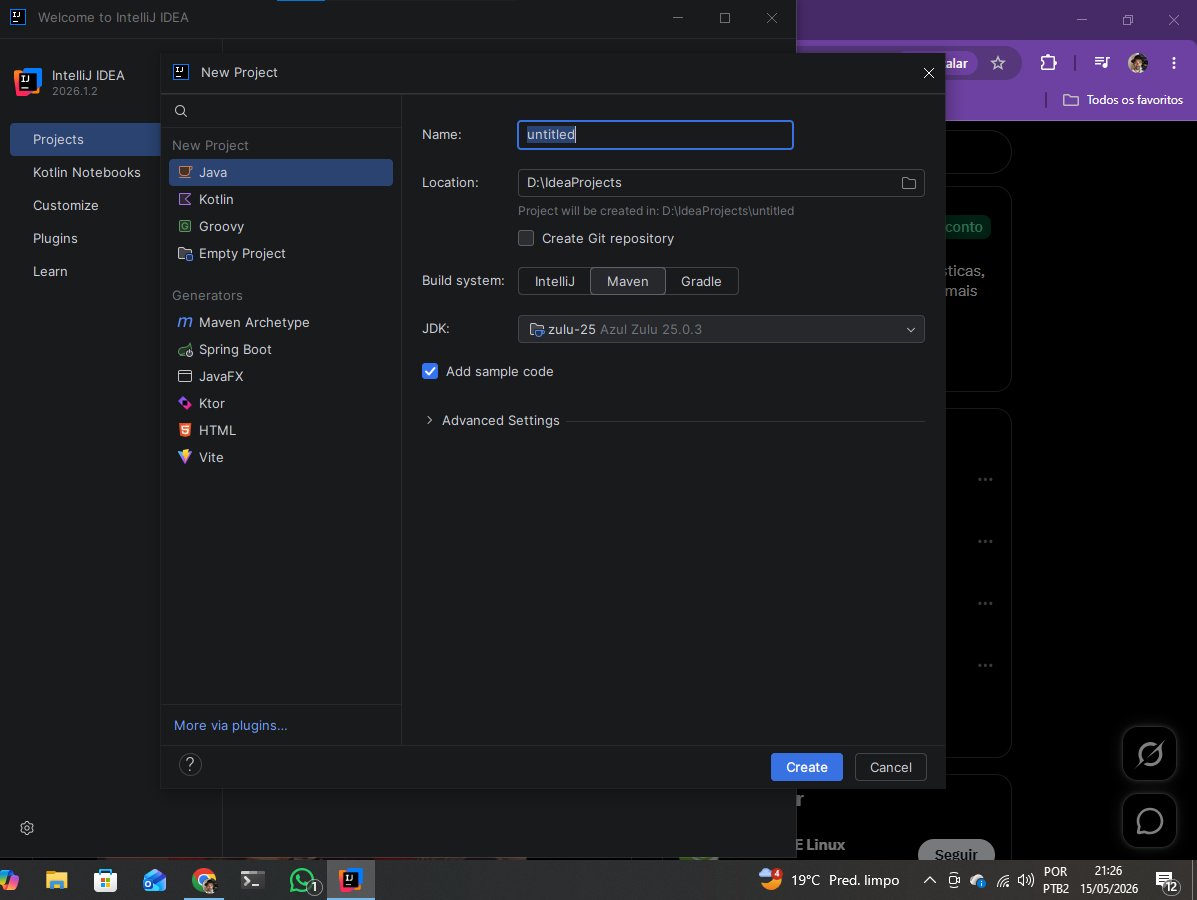Click the Empty Project folder icon
Viewport: 1197px width, 900px height.
[x=185, y=253]
